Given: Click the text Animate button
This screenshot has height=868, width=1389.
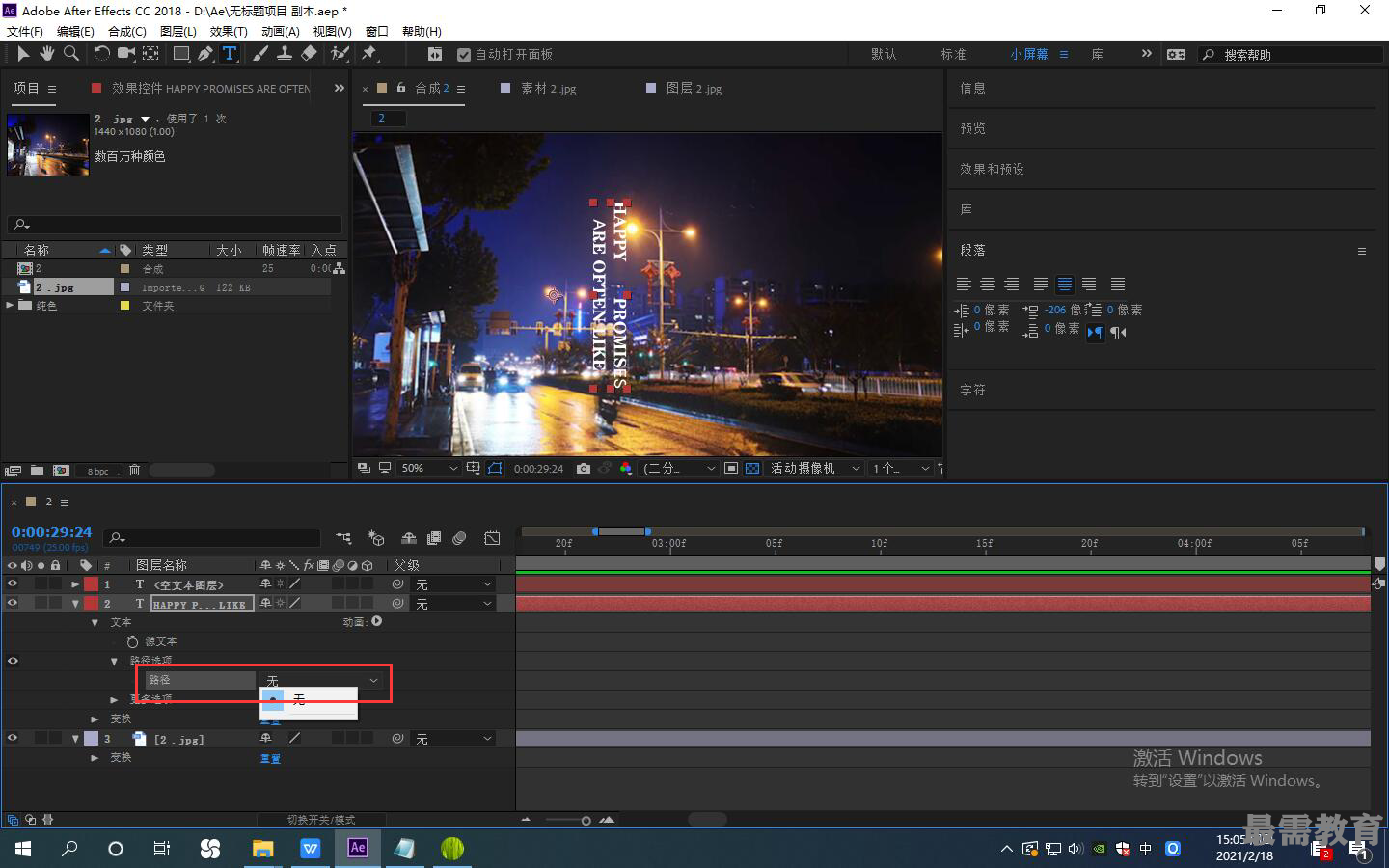Looking at the screenshot, I should tap(377, 621).
